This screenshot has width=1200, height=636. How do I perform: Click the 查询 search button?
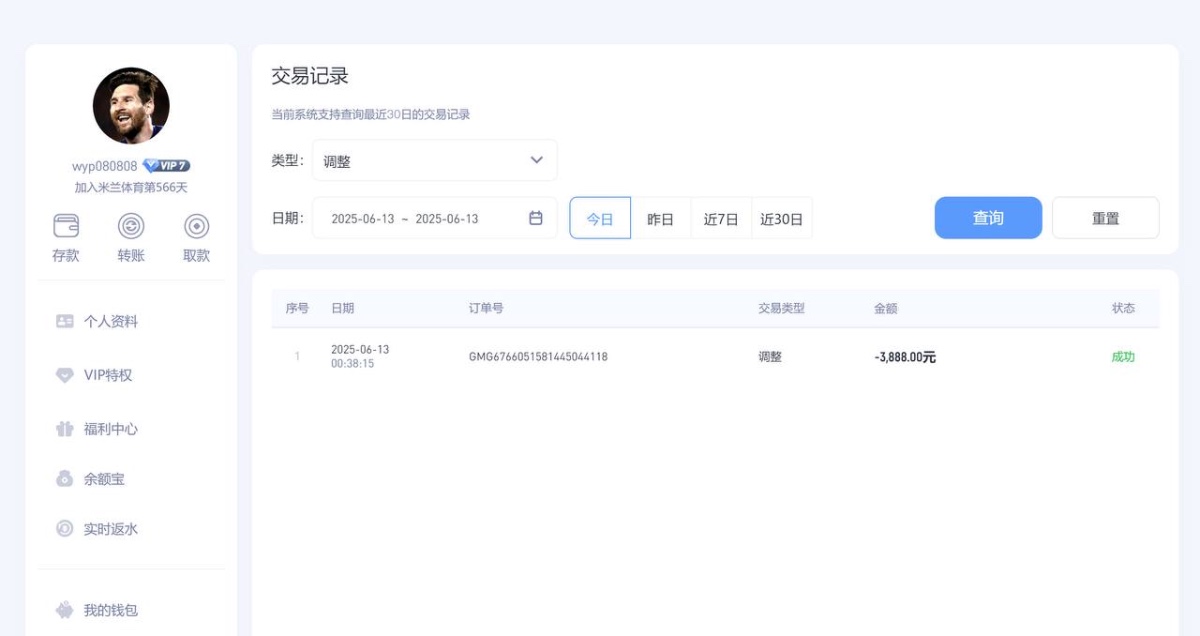pyautogui.click(x=988, y=217)
